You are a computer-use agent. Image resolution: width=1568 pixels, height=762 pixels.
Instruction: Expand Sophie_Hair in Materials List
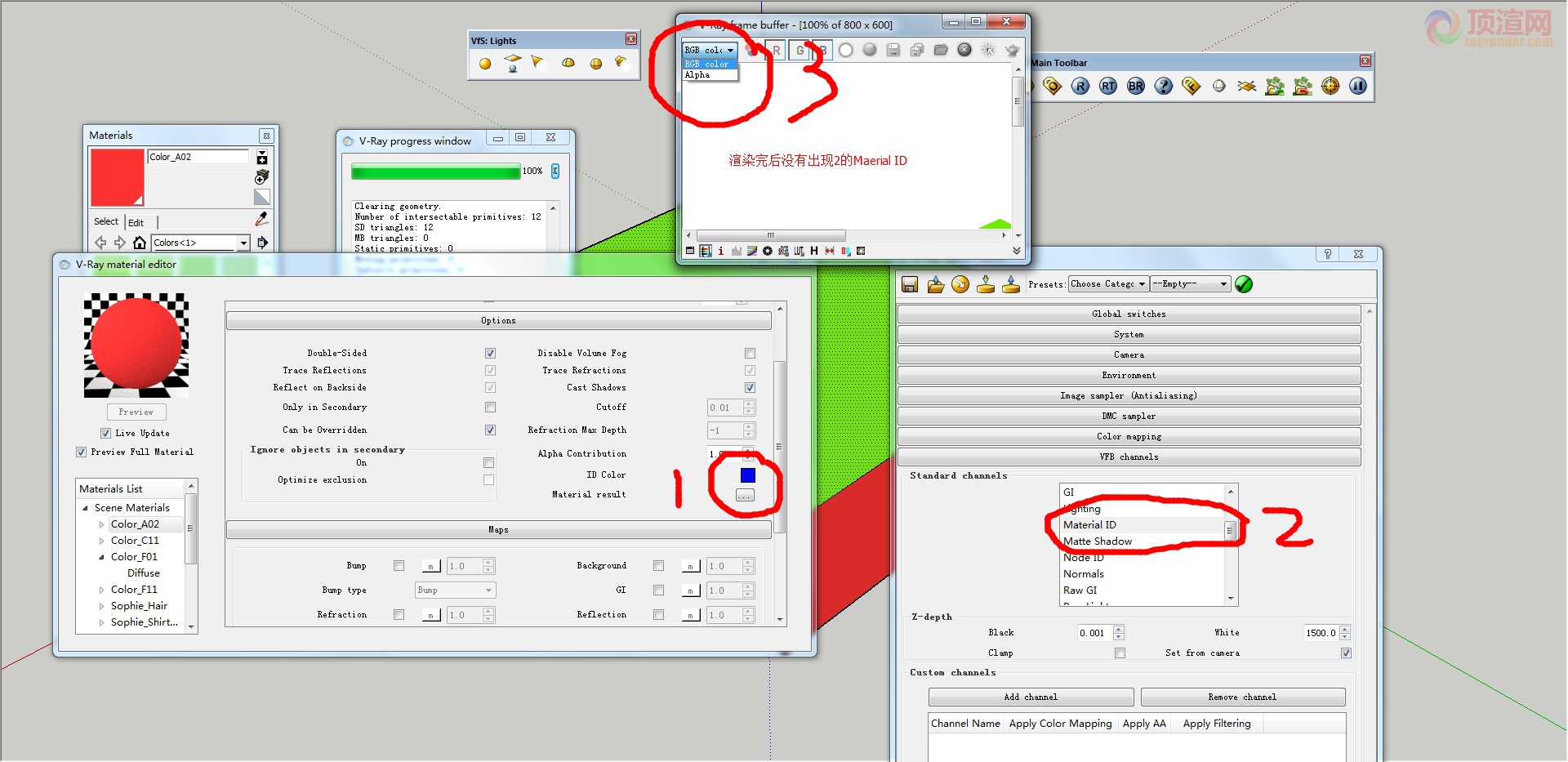coord(101,606)
